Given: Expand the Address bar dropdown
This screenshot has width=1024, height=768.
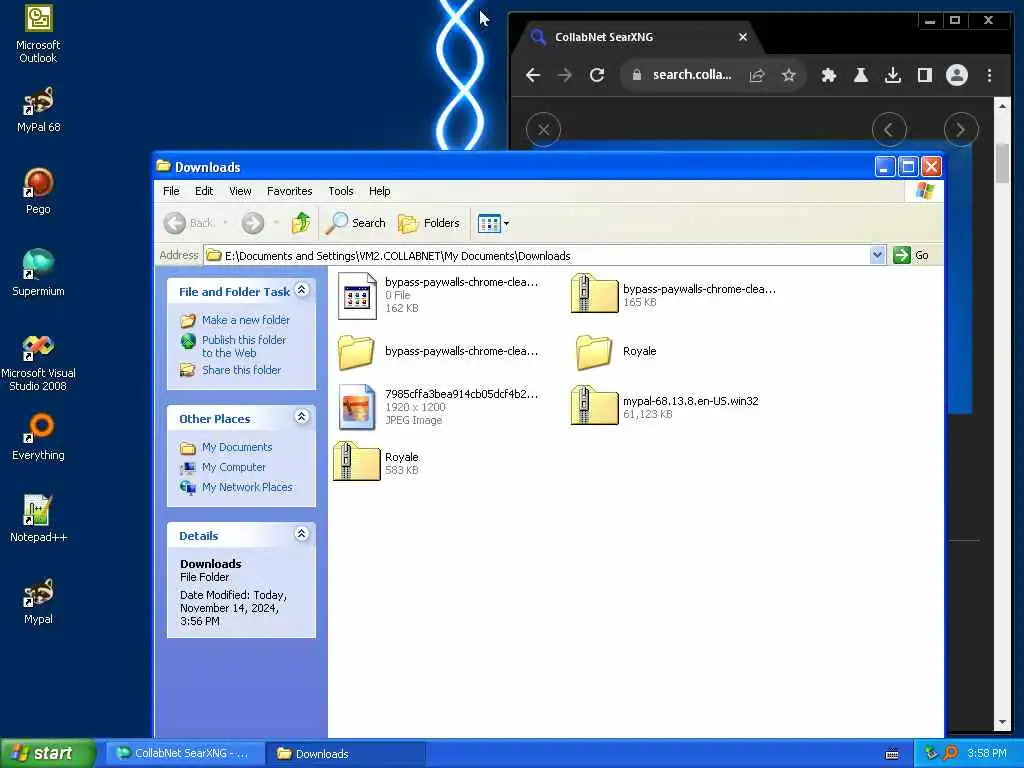Looking at the screenshot, I should tap(878, 255).
